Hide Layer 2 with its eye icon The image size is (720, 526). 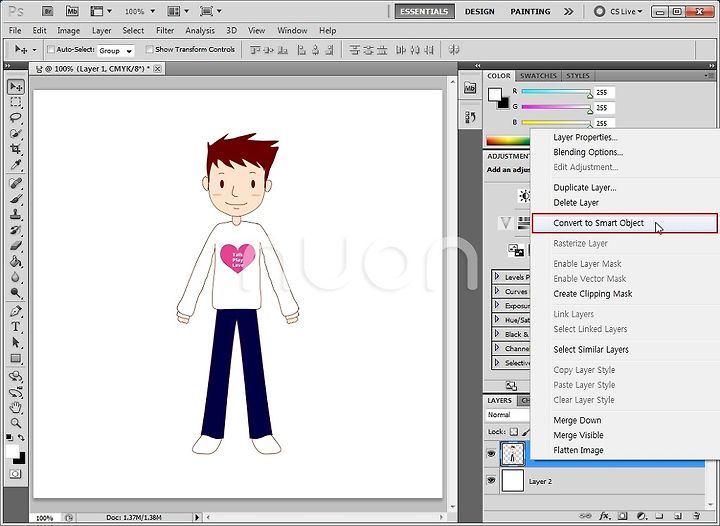pyautogui.click(x=491, y=481)
